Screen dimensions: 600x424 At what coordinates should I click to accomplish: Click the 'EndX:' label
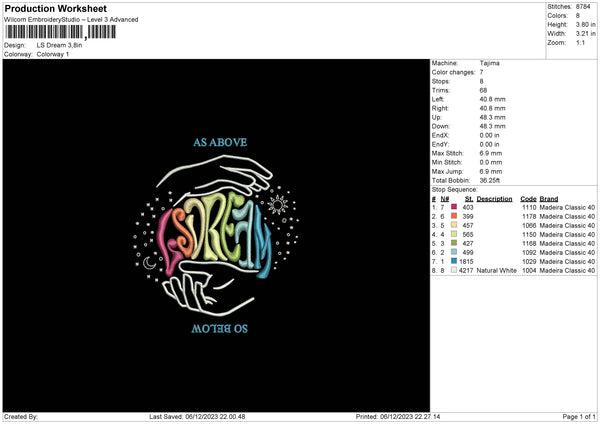(x=440, y=135)
